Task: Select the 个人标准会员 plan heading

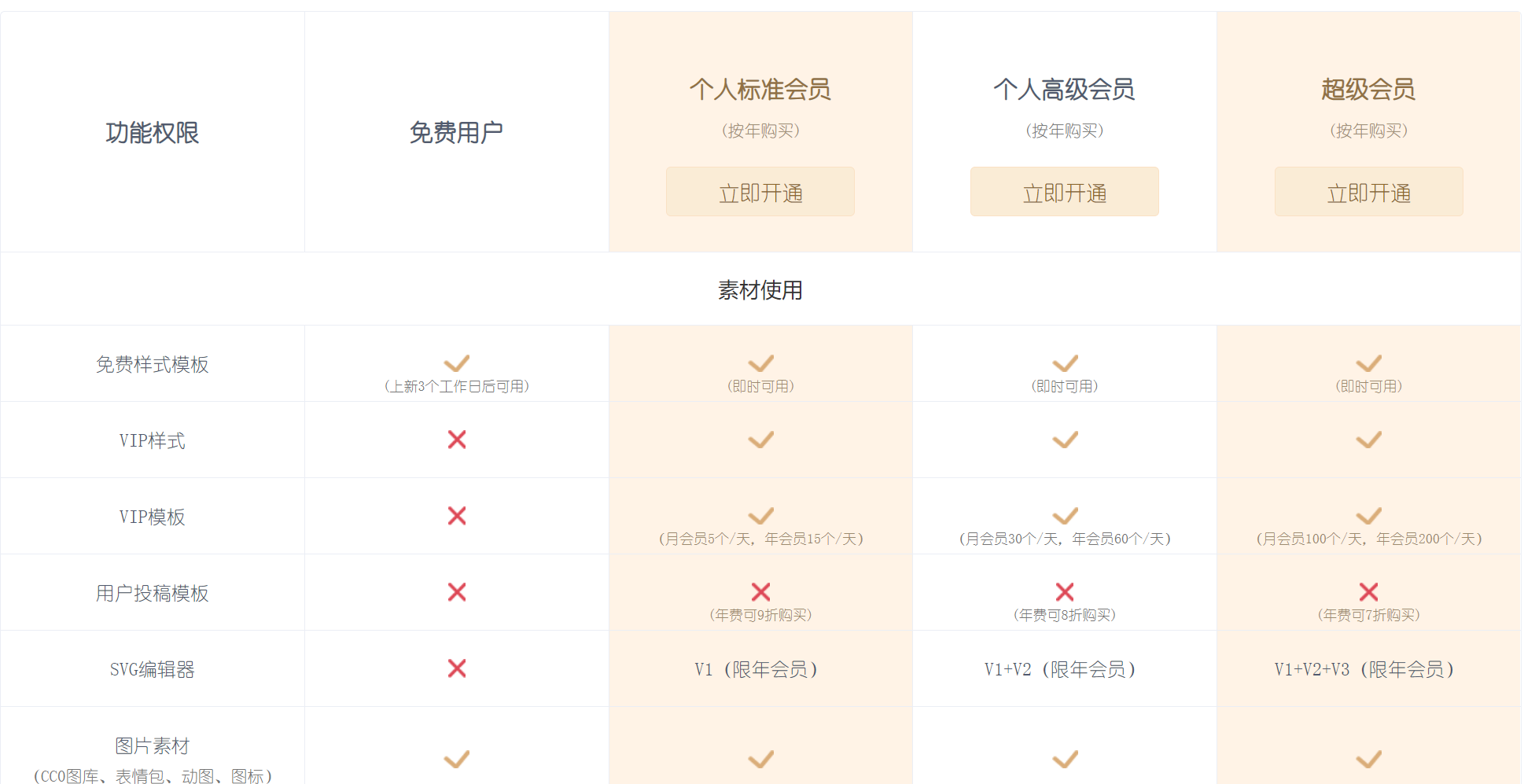Action: click(x=760, y=90)
